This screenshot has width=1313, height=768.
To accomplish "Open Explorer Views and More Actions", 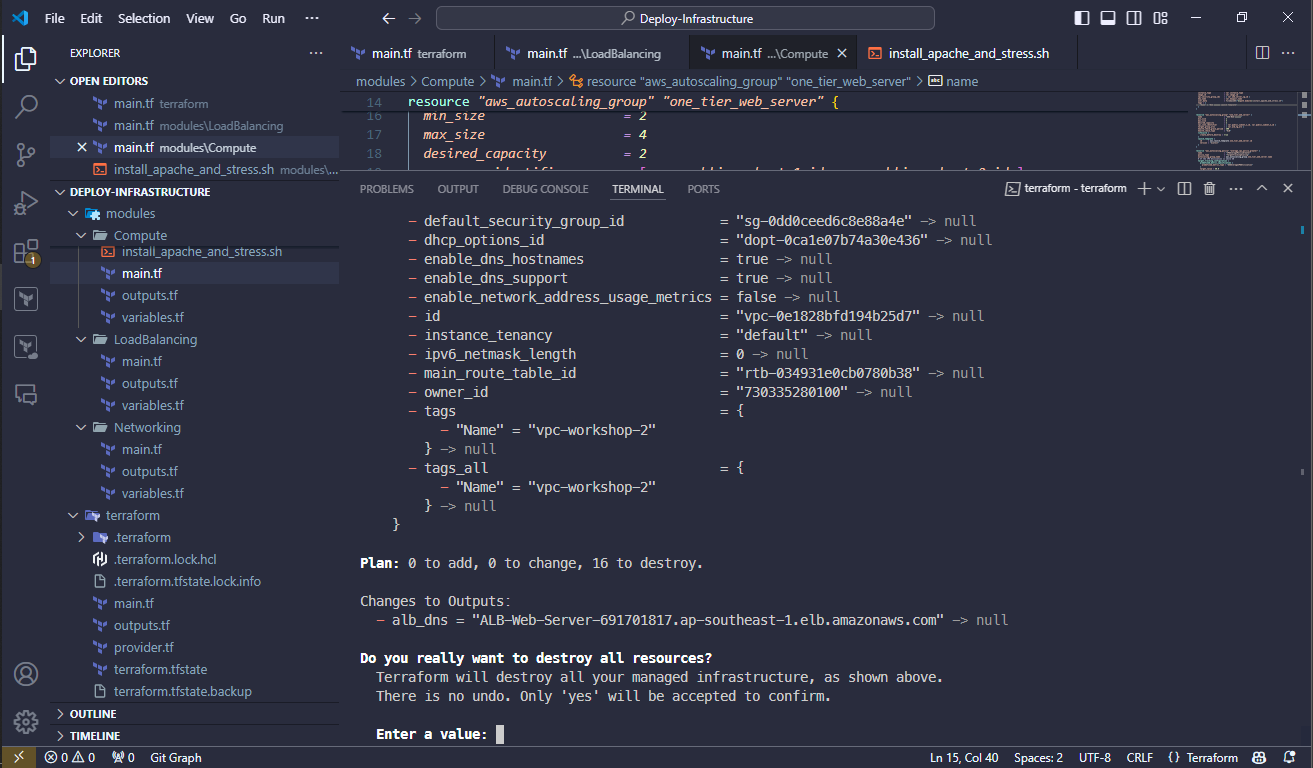I will 316,53.
